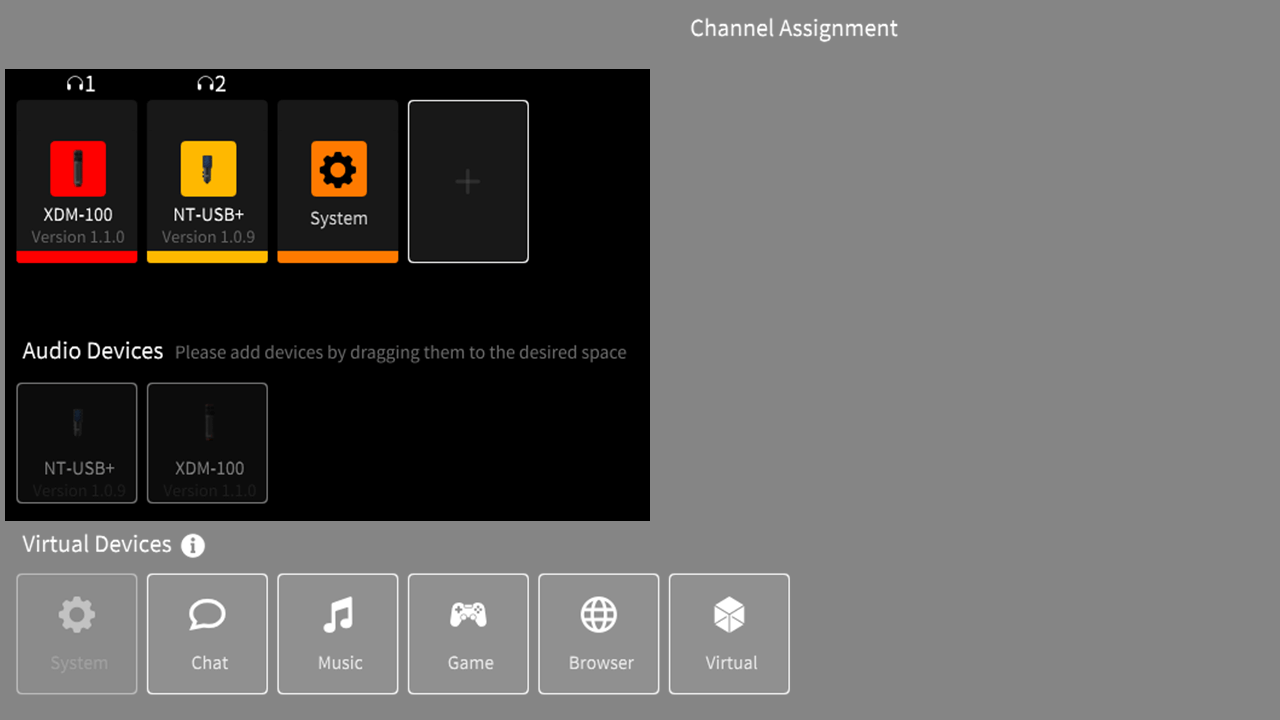Click the greyed-out System virtual device
The image size is (1280, 720).
coord(77,634)
